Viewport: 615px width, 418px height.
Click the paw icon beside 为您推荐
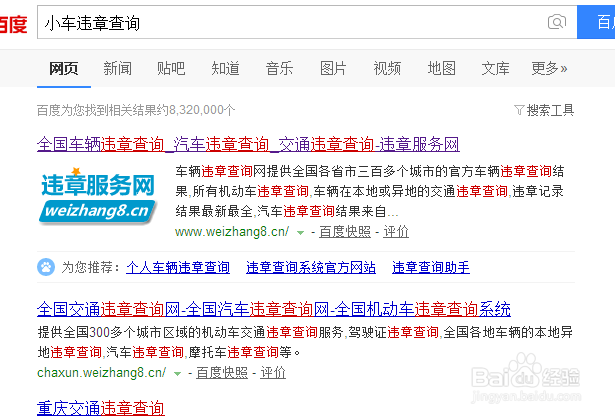tap(46, 267)
